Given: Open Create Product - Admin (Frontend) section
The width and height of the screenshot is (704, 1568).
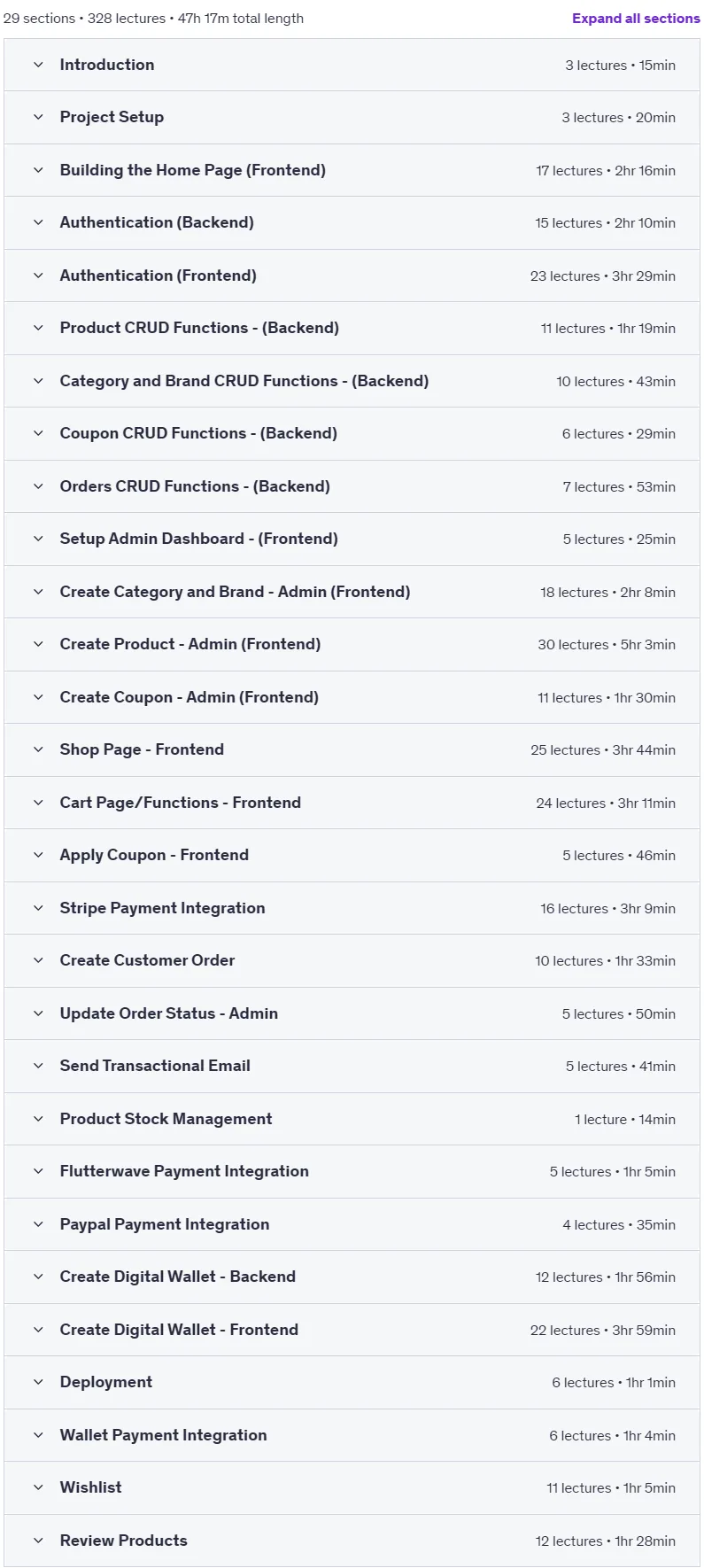Looking at the screenshot, I should point(352,644).
